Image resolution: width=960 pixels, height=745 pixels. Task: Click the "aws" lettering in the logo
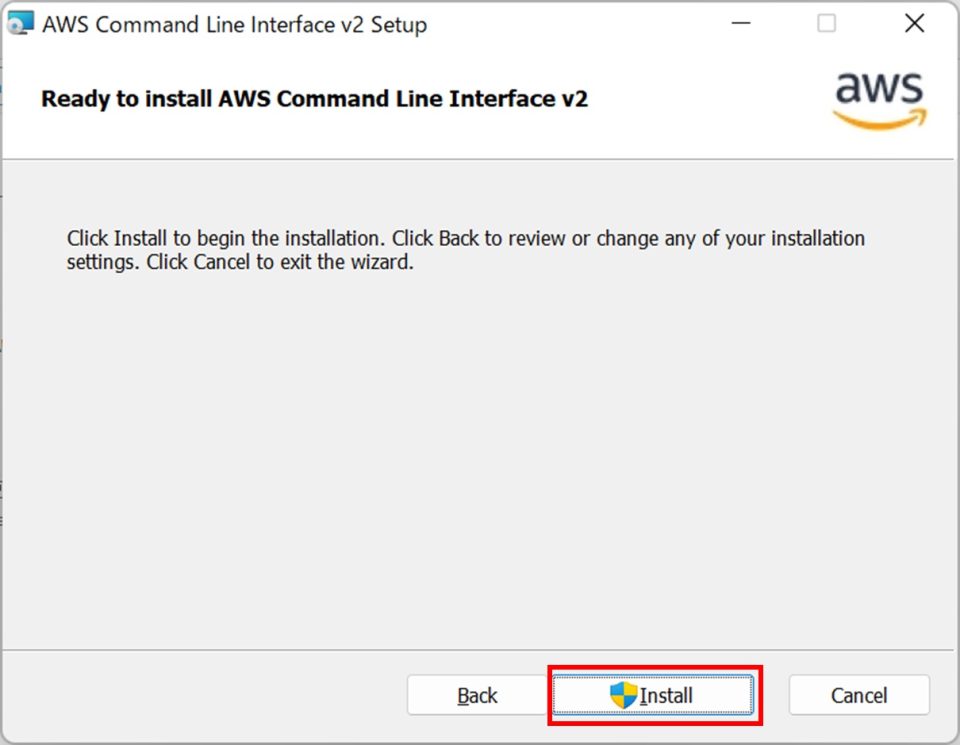(x=880, y=89)
